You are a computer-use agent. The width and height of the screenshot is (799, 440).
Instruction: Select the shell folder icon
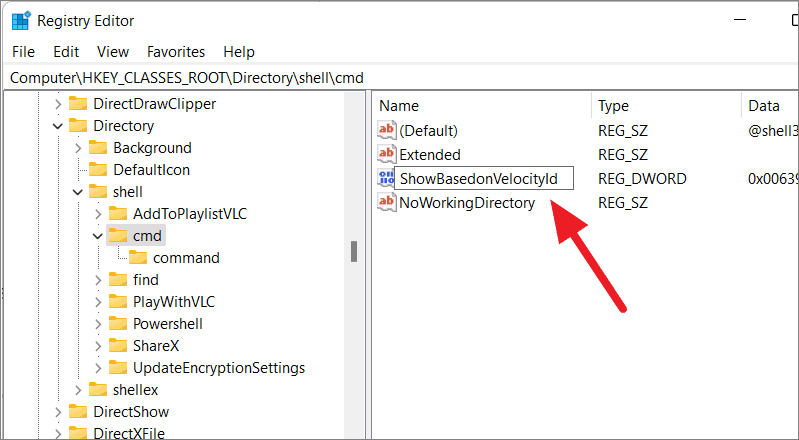click(x=98, y=192)
